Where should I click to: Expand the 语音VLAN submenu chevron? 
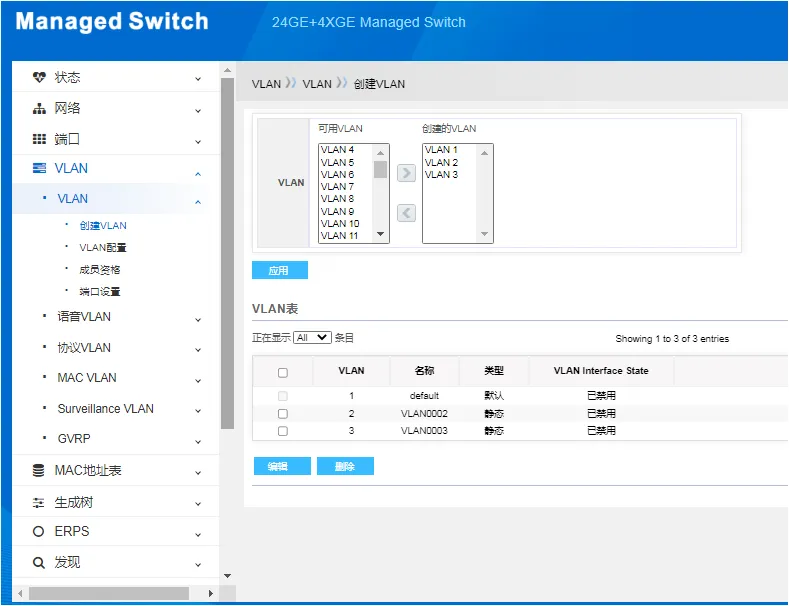(198, 320)
